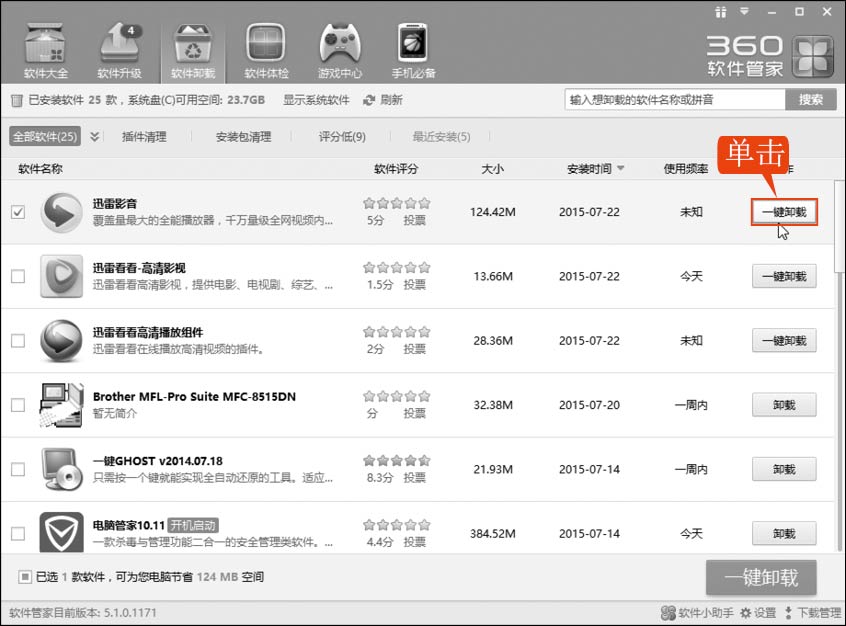Click the software search input field
Image resolution: width=846 pixels, height=626 pixels.
click(x=675, y=100)
